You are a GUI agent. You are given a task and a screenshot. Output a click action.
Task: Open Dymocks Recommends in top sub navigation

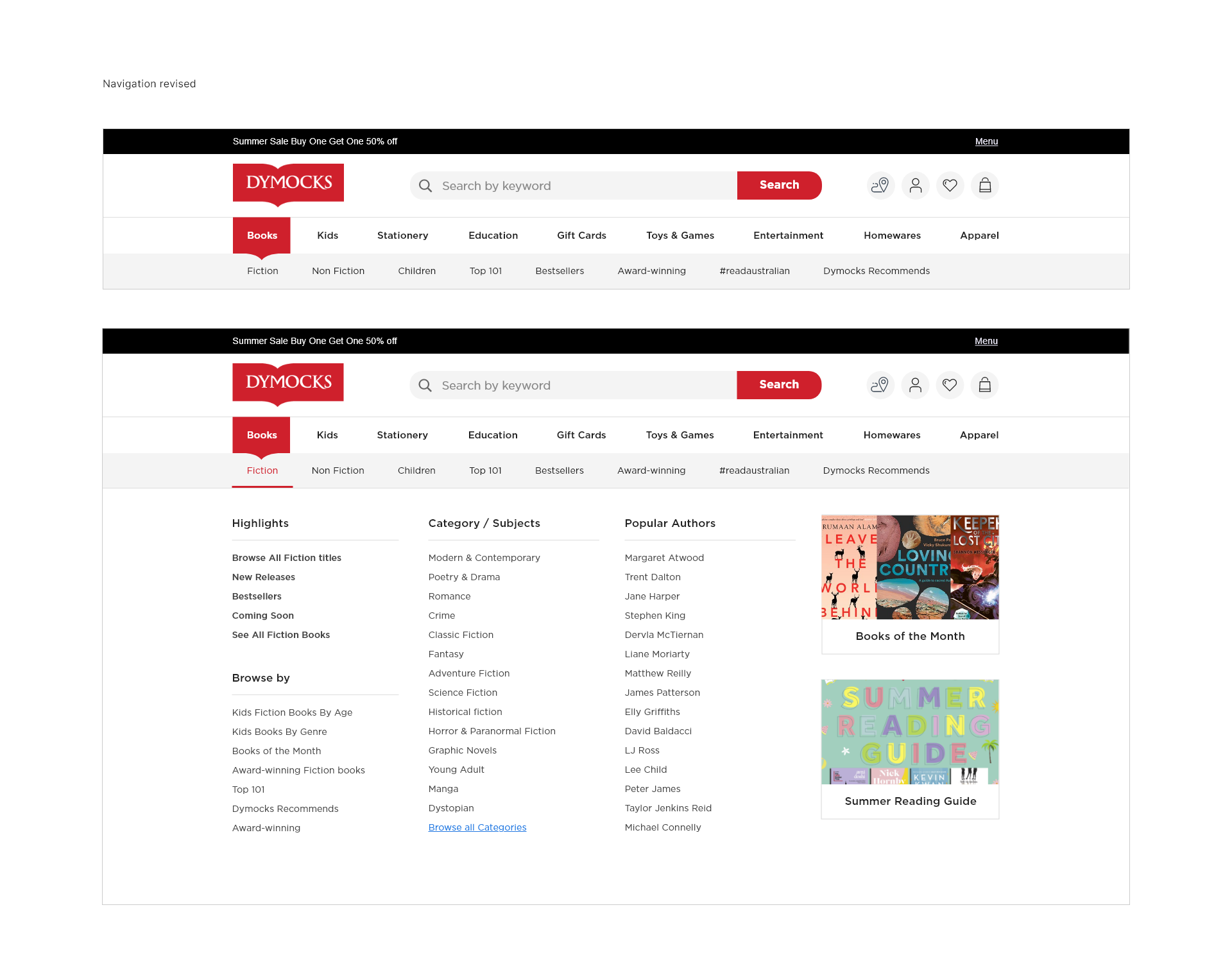[877, 271]
